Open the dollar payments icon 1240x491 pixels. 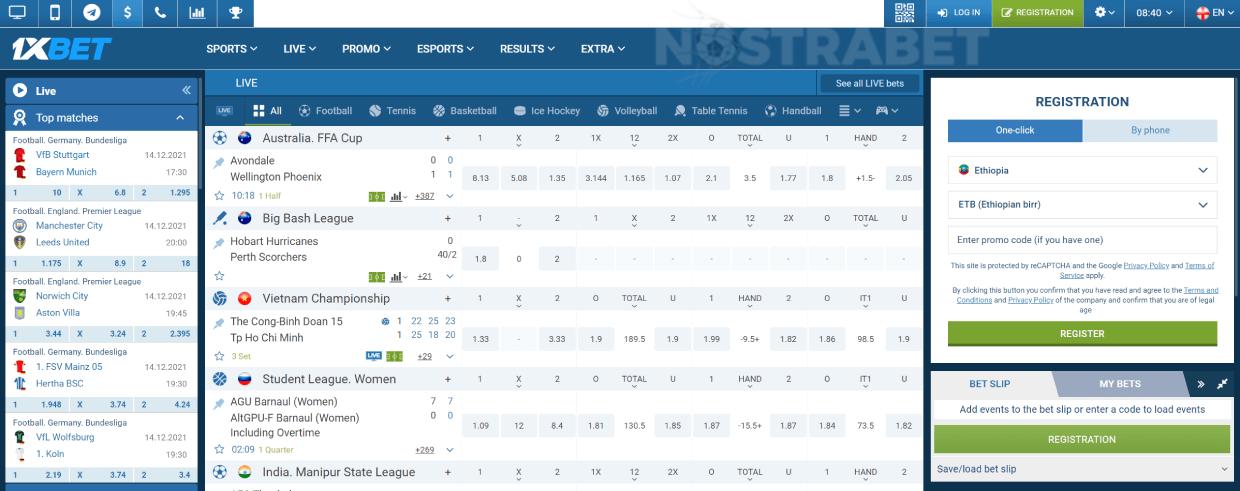pos(127,13)
